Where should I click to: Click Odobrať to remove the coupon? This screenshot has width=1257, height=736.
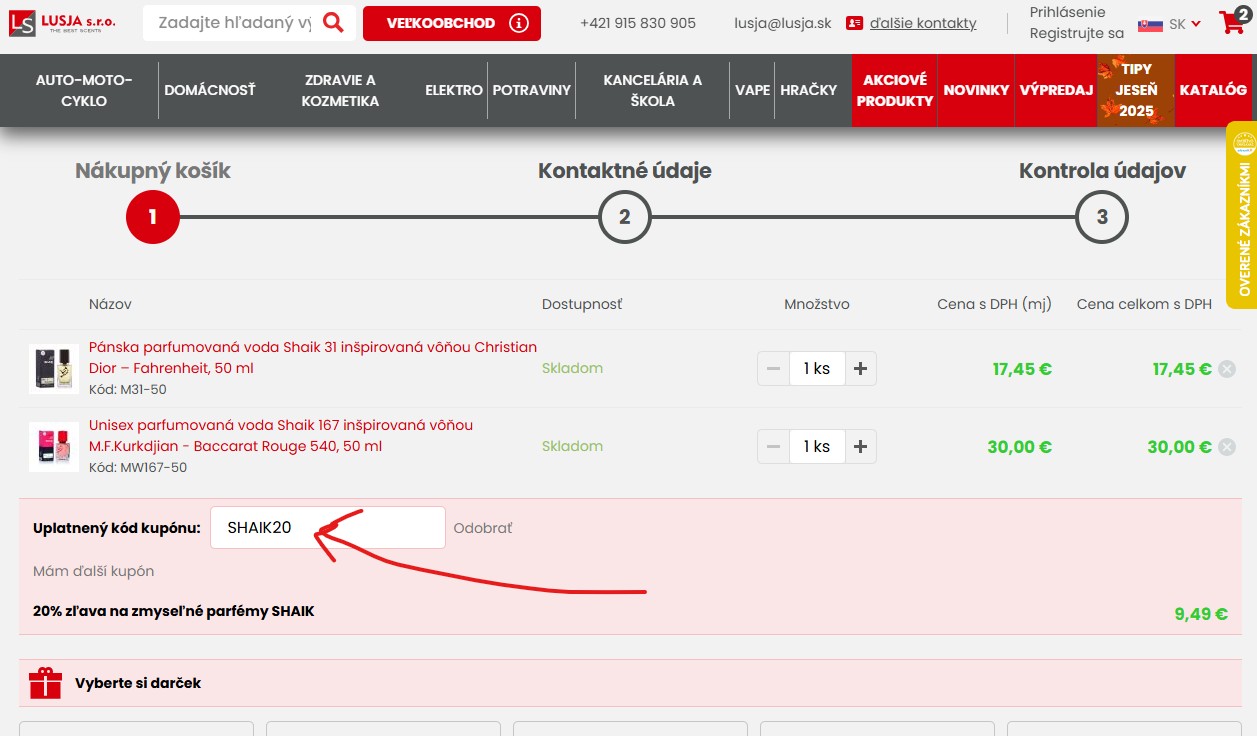coord(483,528)
